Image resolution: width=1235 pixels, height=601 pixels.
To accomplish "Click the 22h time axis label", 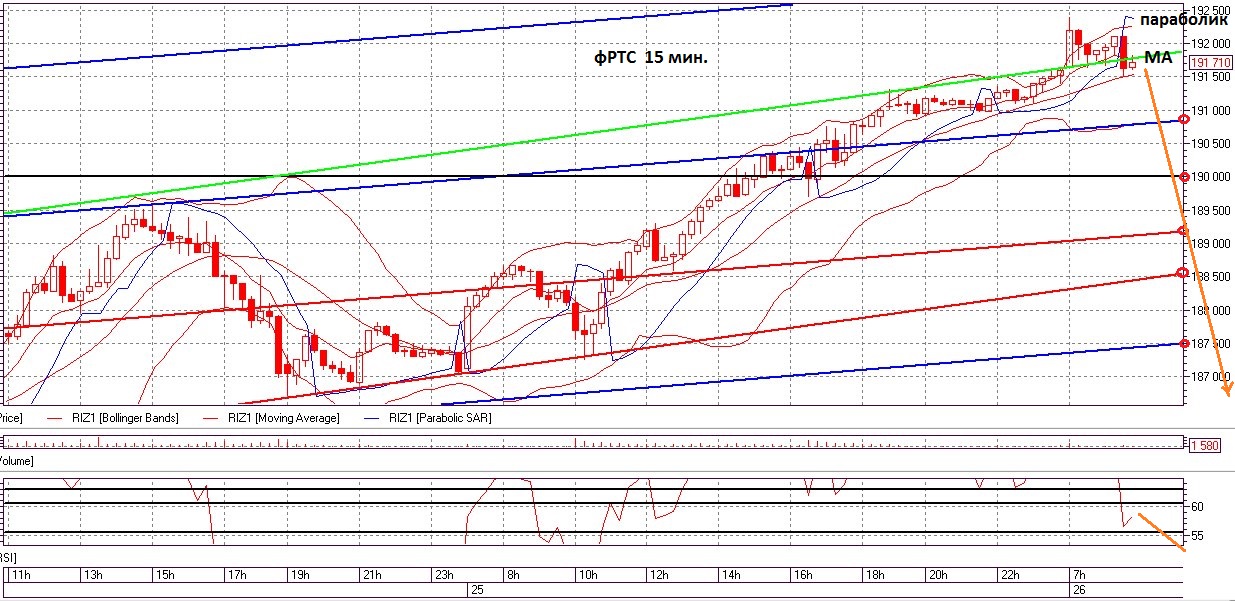I will tap(1012, 575).
